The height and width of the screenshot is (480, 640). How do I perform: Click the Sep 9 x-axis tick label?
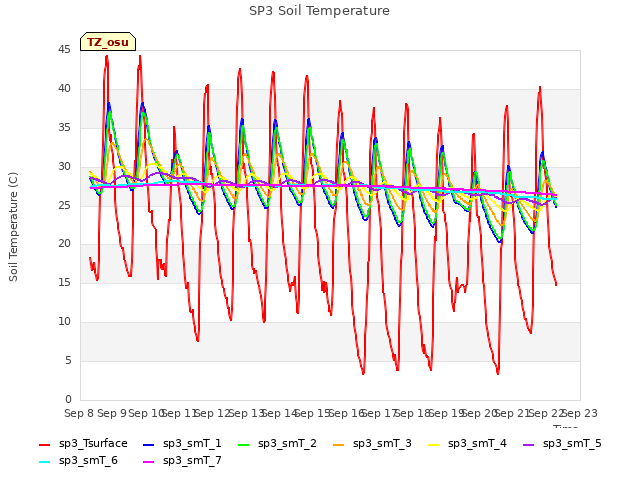[112, 413]
